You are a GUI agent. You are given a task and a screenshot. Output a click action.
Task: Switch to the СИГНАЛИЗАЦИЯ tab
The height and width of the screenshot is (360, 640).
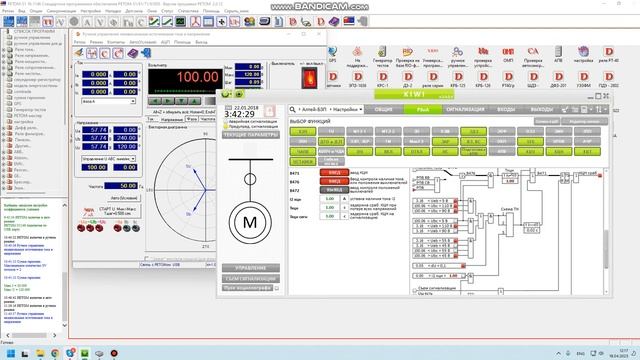coord(465,109)
